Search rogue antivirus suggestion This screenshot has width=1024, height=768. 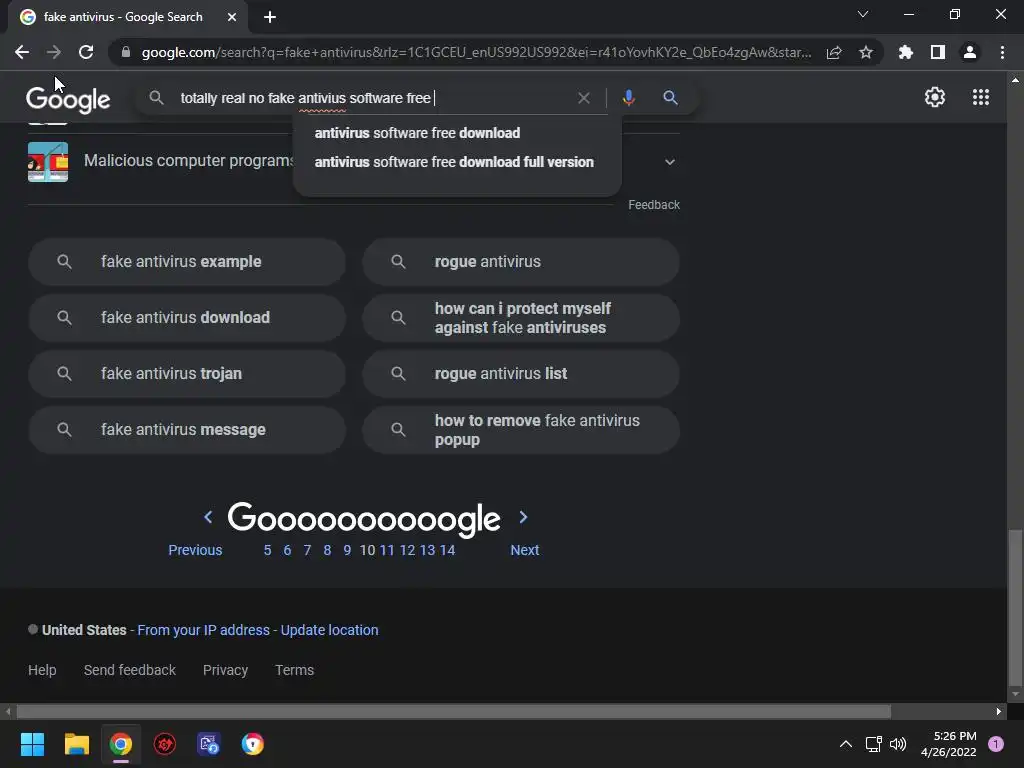(520, 262)
